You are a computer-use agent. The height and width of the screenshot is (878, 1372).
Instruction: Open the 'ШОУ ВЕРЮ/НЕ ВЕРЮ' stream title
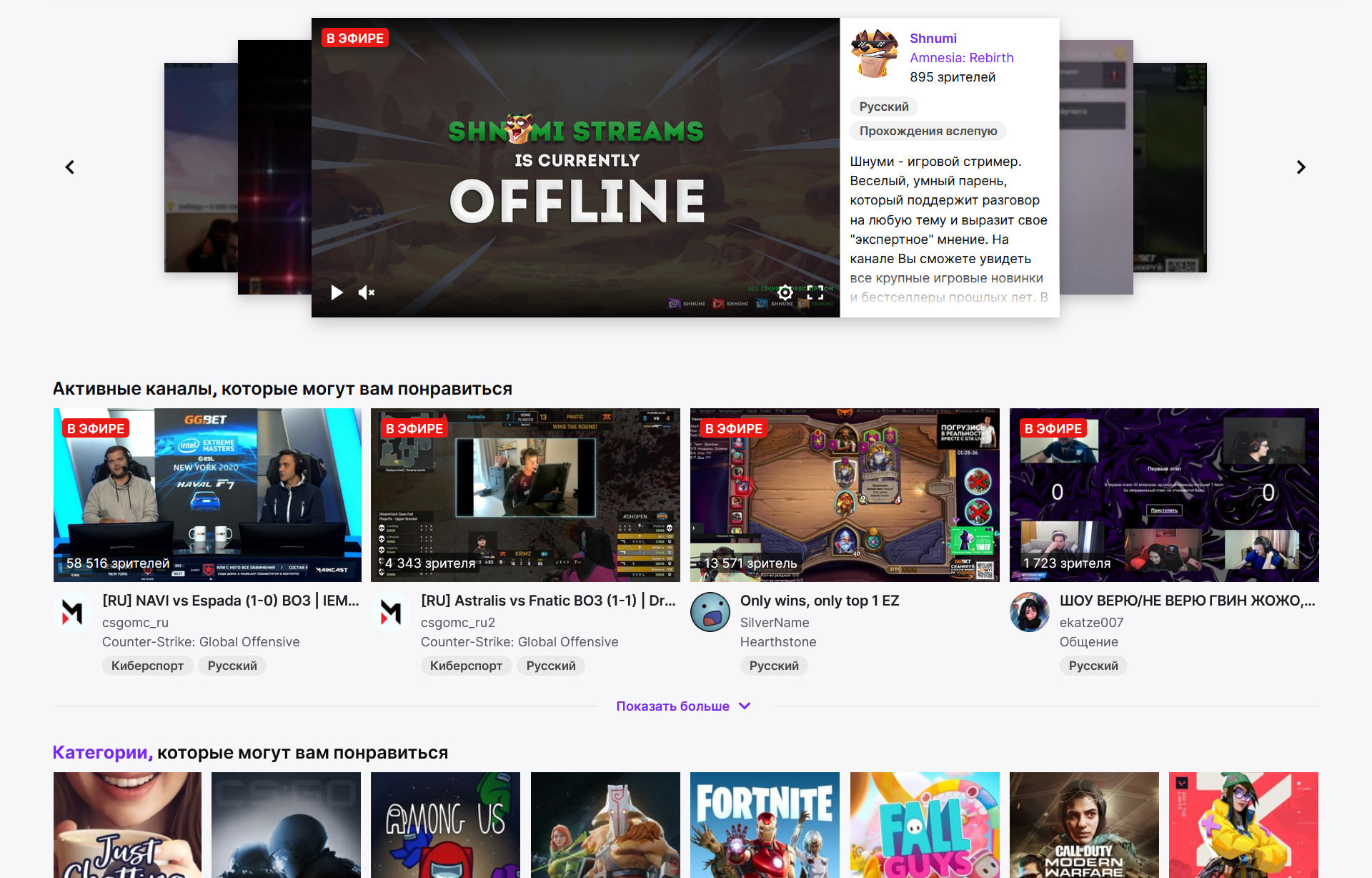pos(1188,601)
